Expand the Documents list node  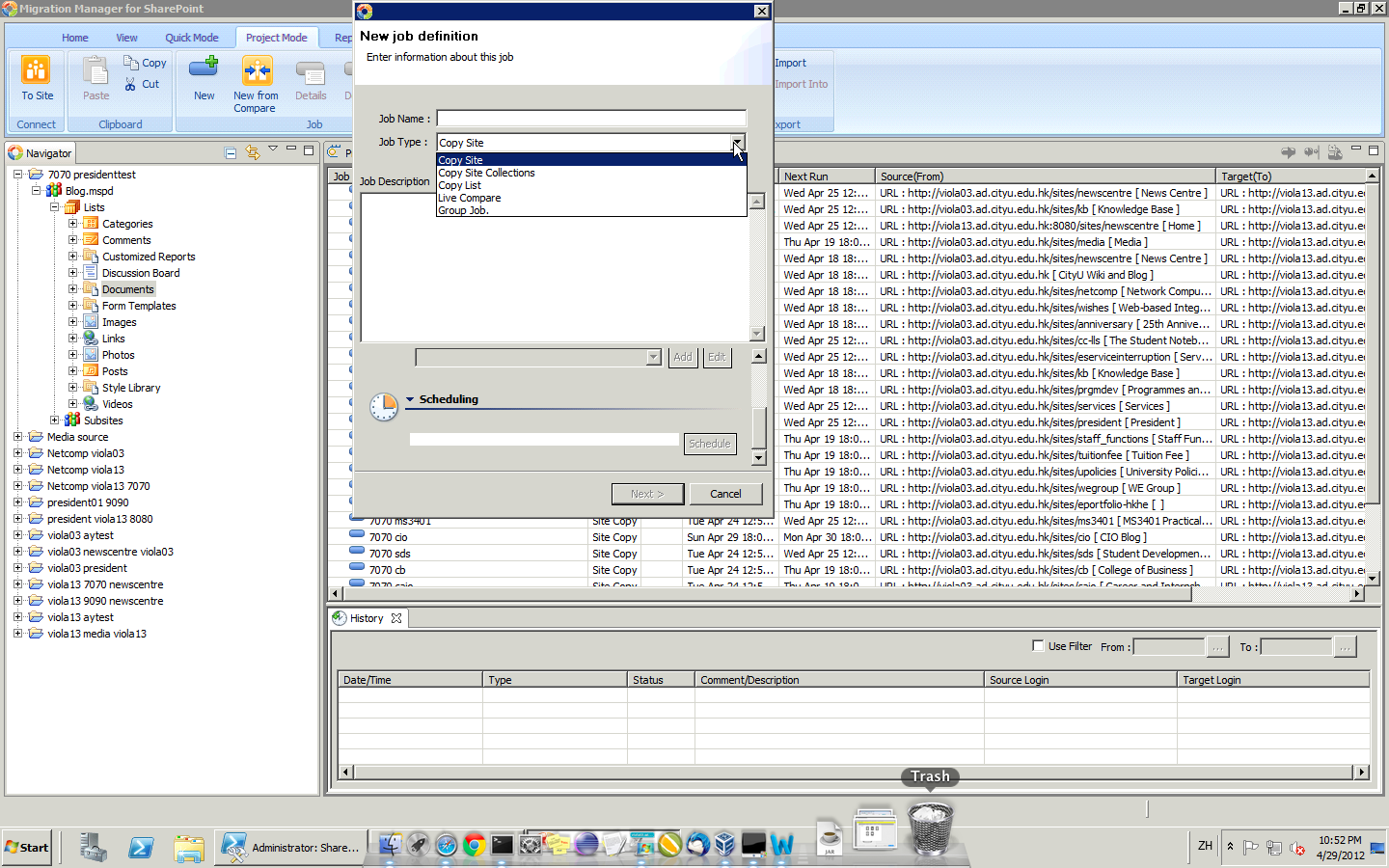tap(72, 289)
